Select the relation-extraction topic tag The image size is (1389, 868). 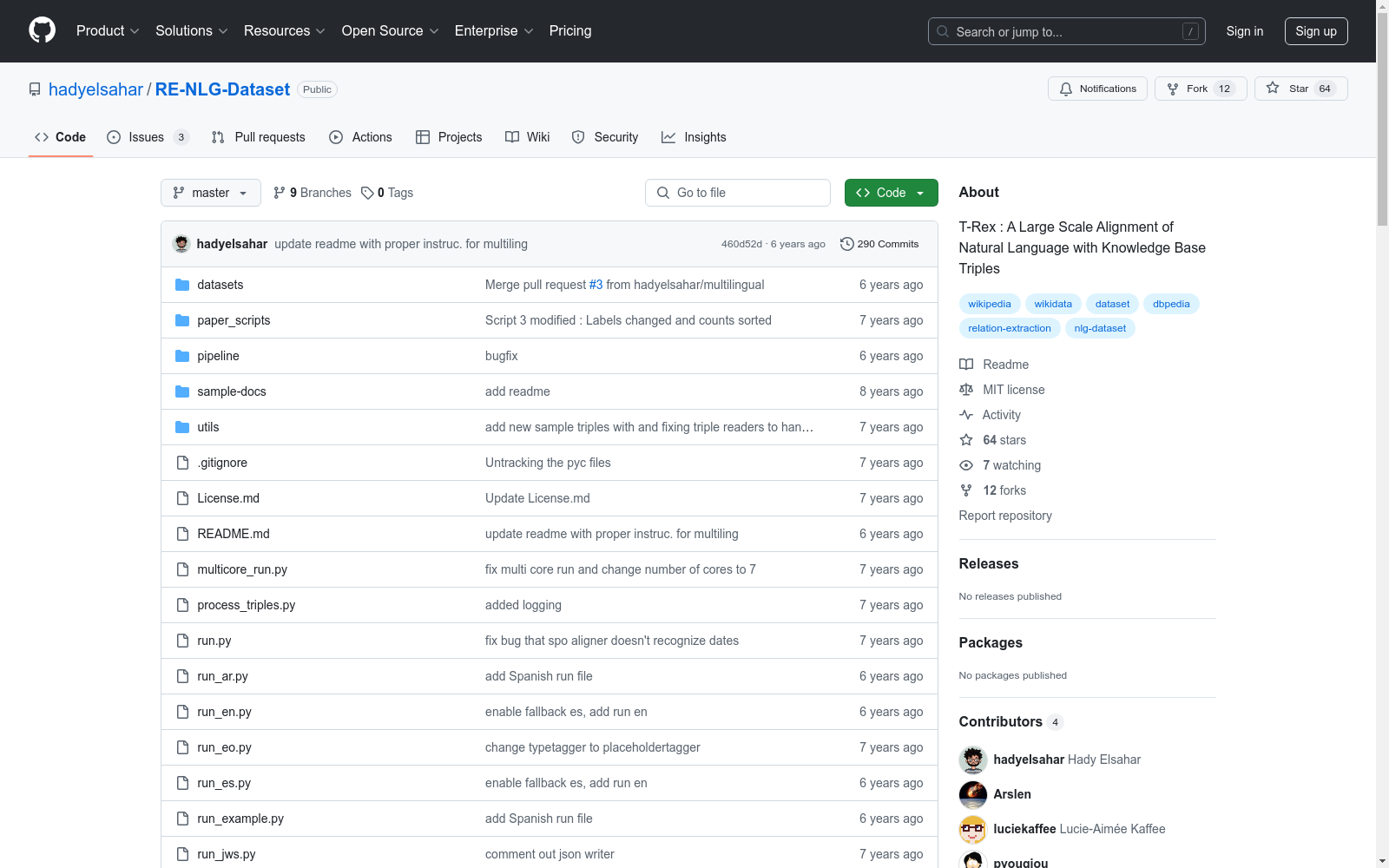point(1010,328)
